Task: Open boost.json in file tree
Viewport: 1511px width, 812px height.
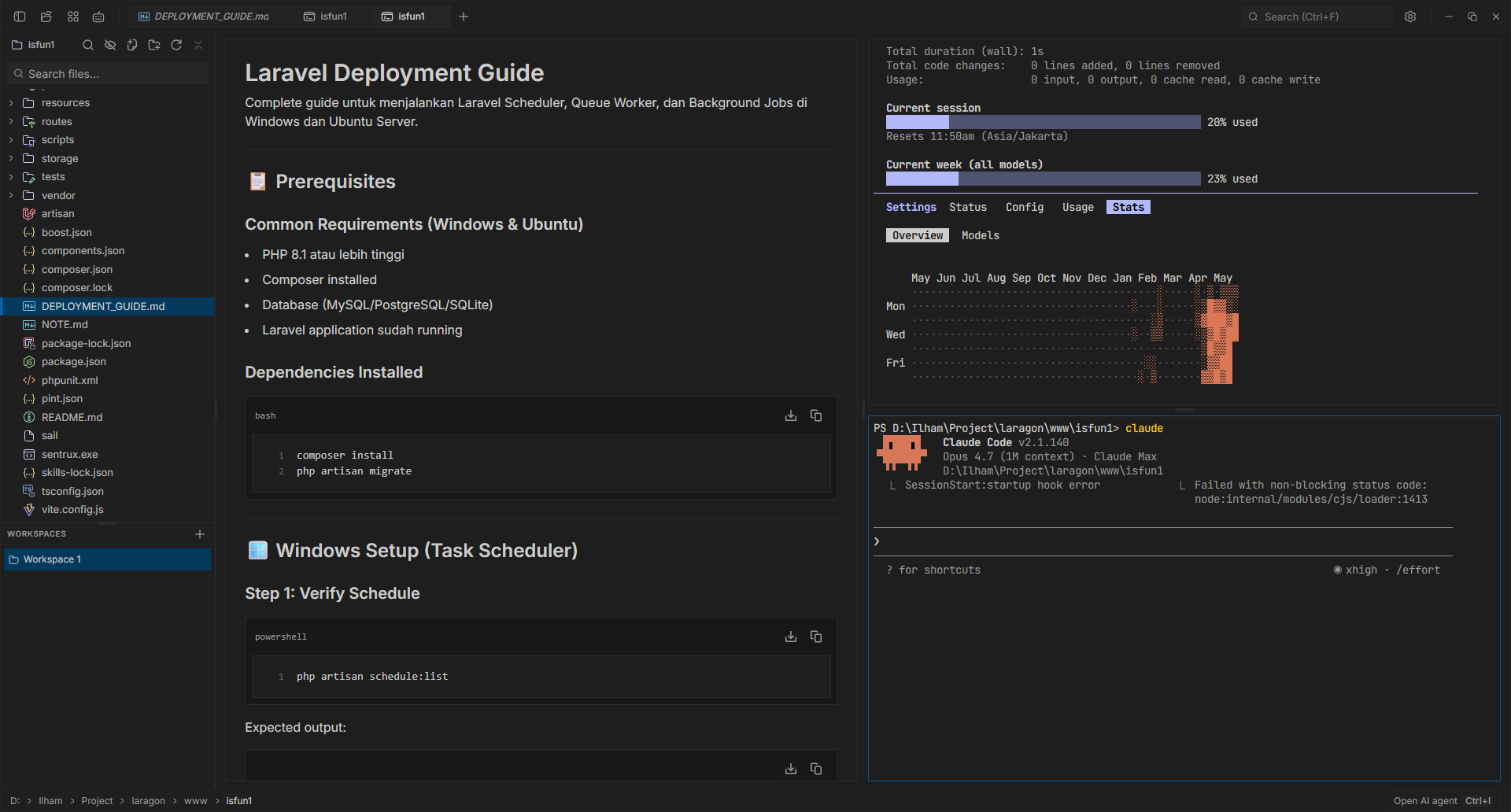Action: coord(107,233)
